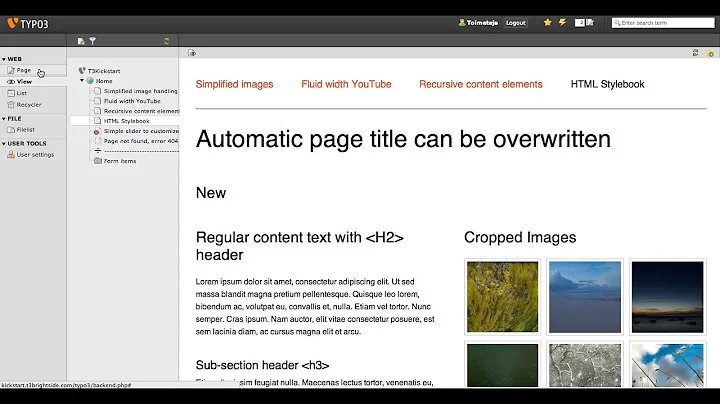The image size is (720, 404).
Task: Follow the Fluid width YouTube nav link
Action: 346,84
